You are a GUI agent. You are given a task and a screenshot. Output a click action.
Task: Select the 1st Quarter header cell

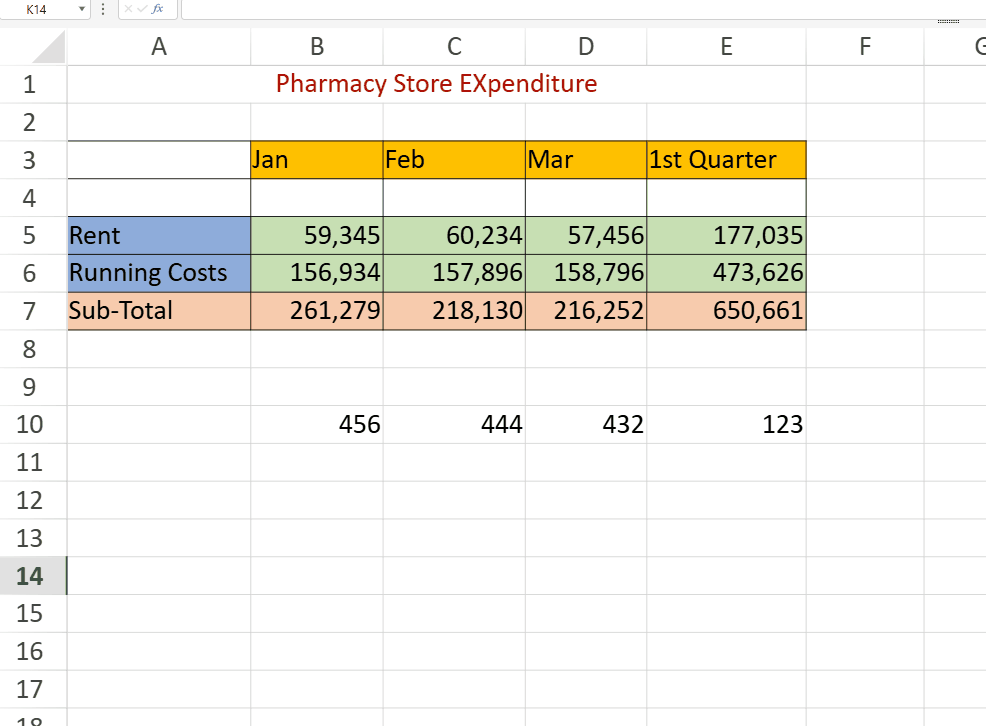[x=726, y=160]
